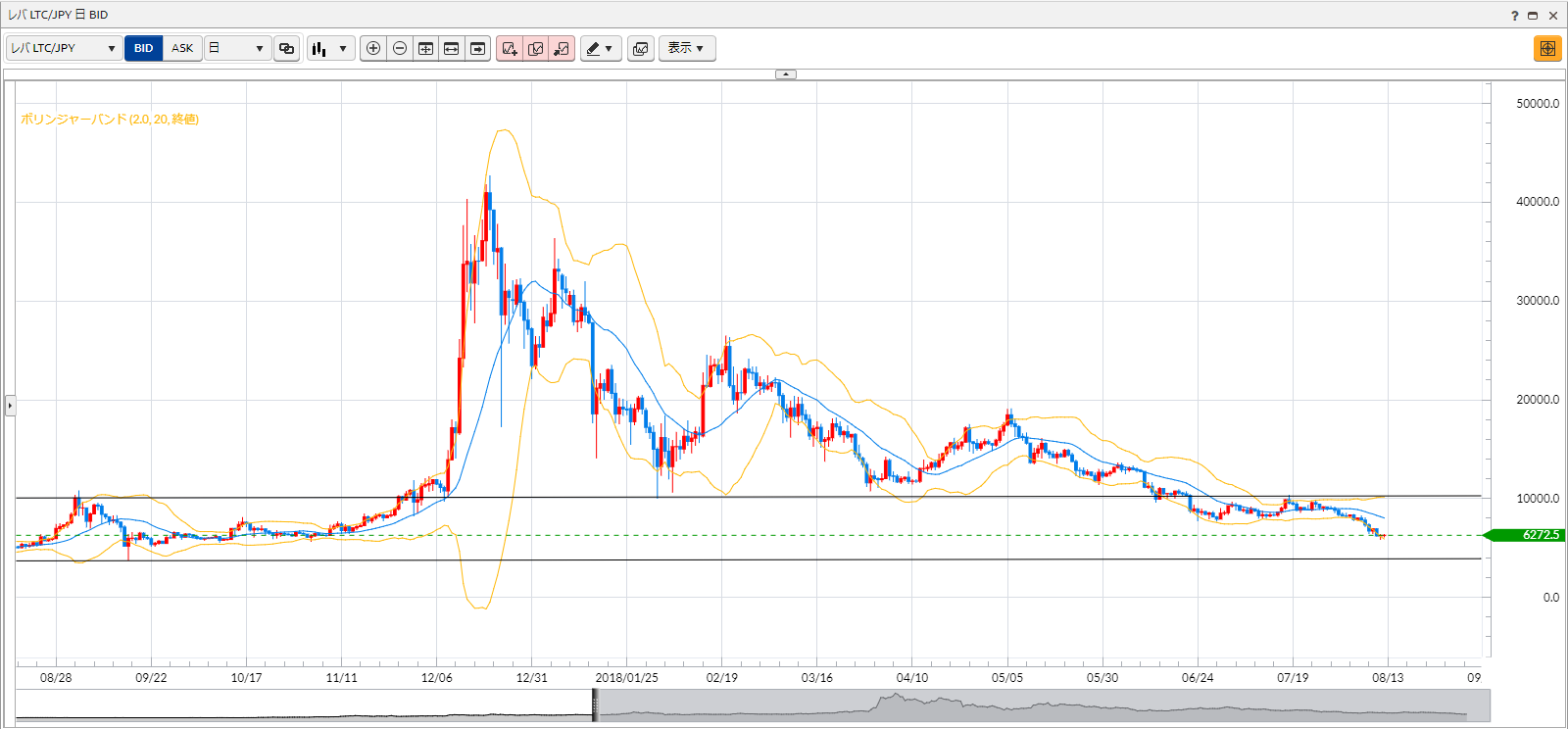Click the navigator range handle on overview
This screenshot has height=729, width=1568.
point(595,705)
